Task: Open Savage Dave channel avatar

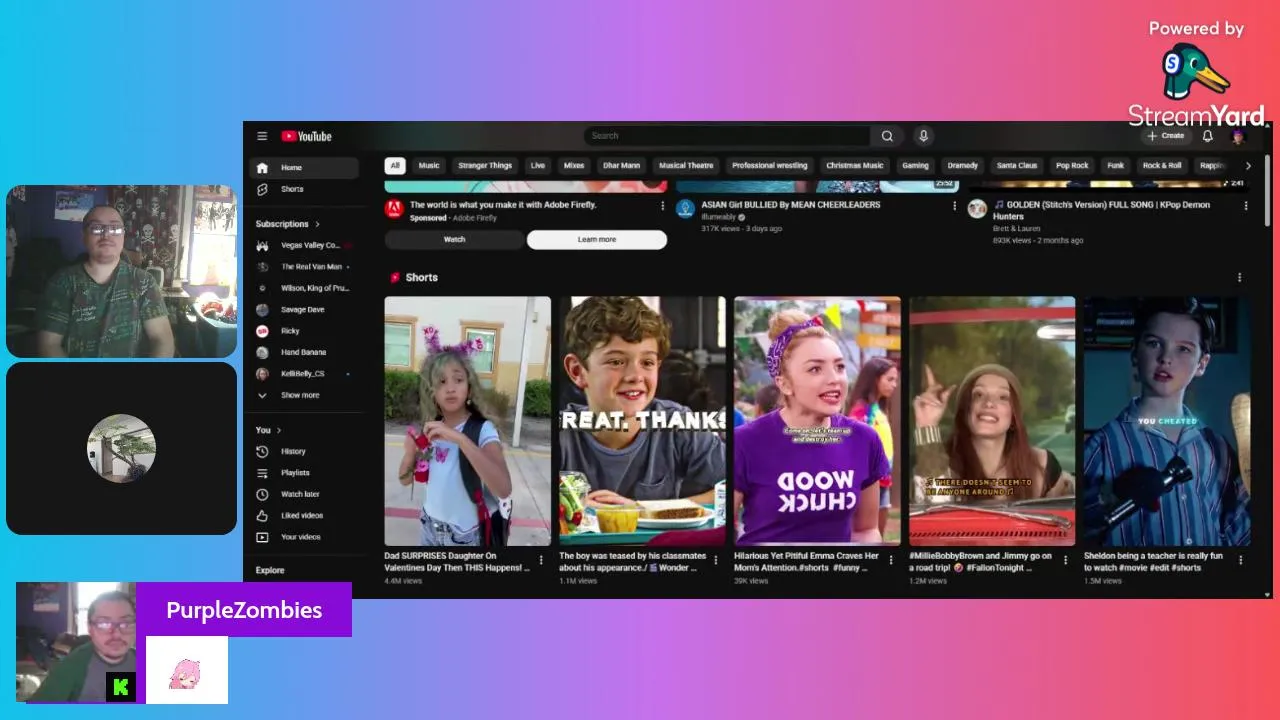Action: click(x=262, y=310)
